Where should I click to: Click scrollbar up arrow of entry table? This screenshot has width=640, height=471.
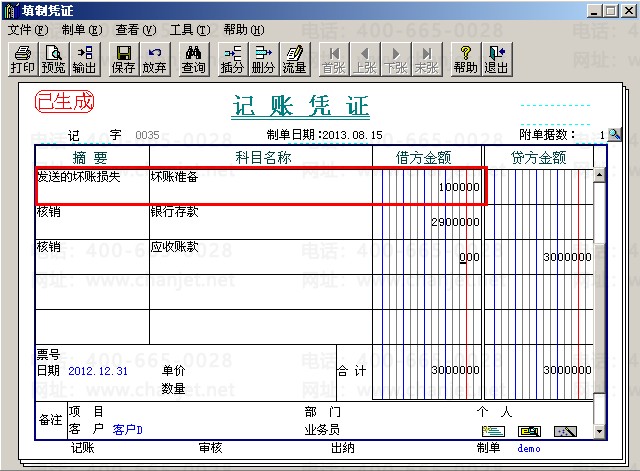coord(599,175)
